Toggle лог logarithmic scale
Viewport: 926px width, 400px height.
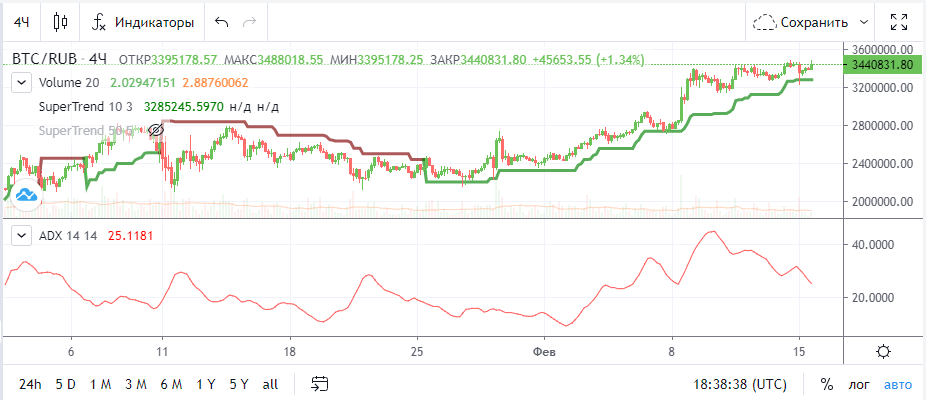[859, 385]
